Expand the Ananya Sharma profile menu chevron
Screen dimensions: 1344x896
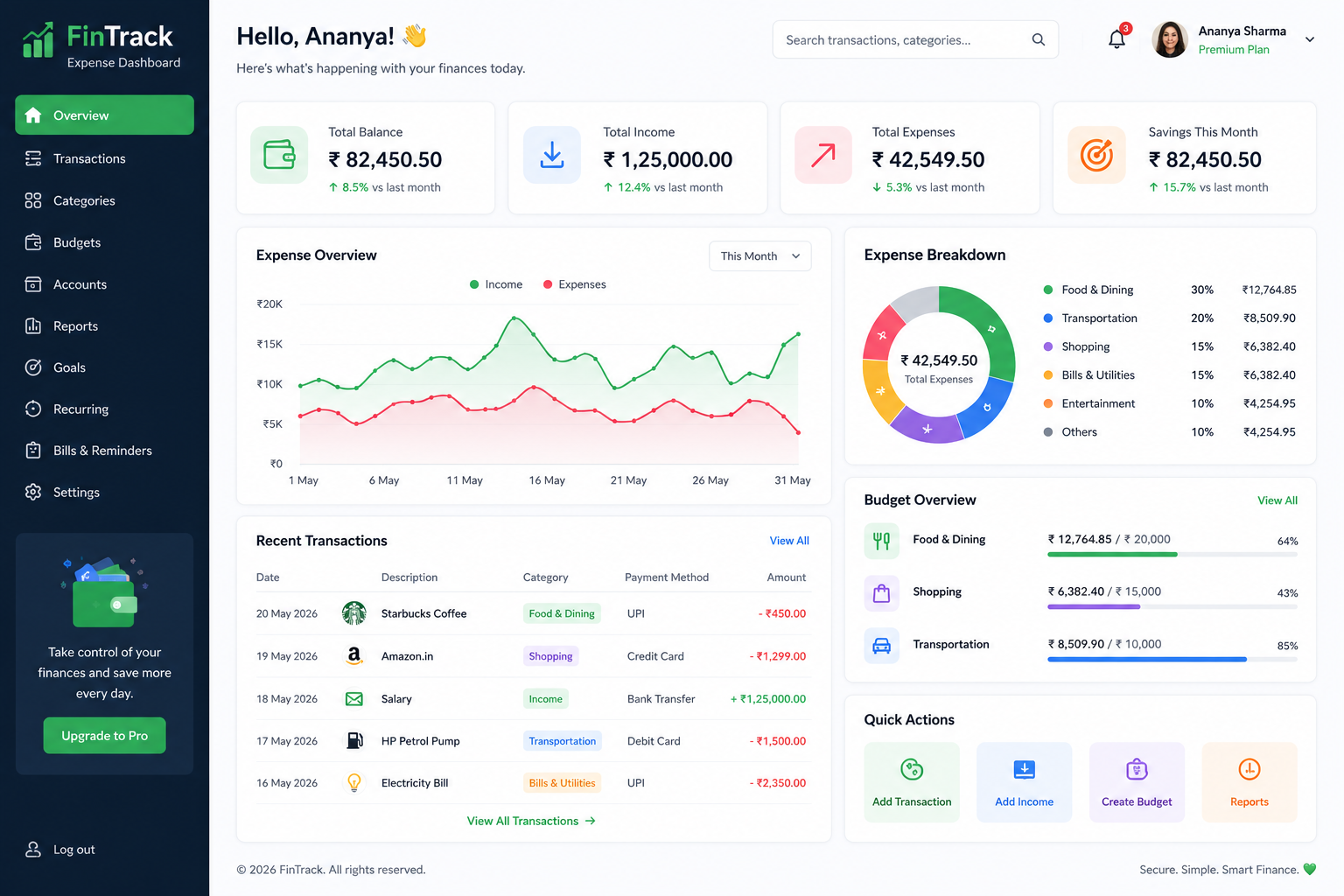[x=1310, y=39]
